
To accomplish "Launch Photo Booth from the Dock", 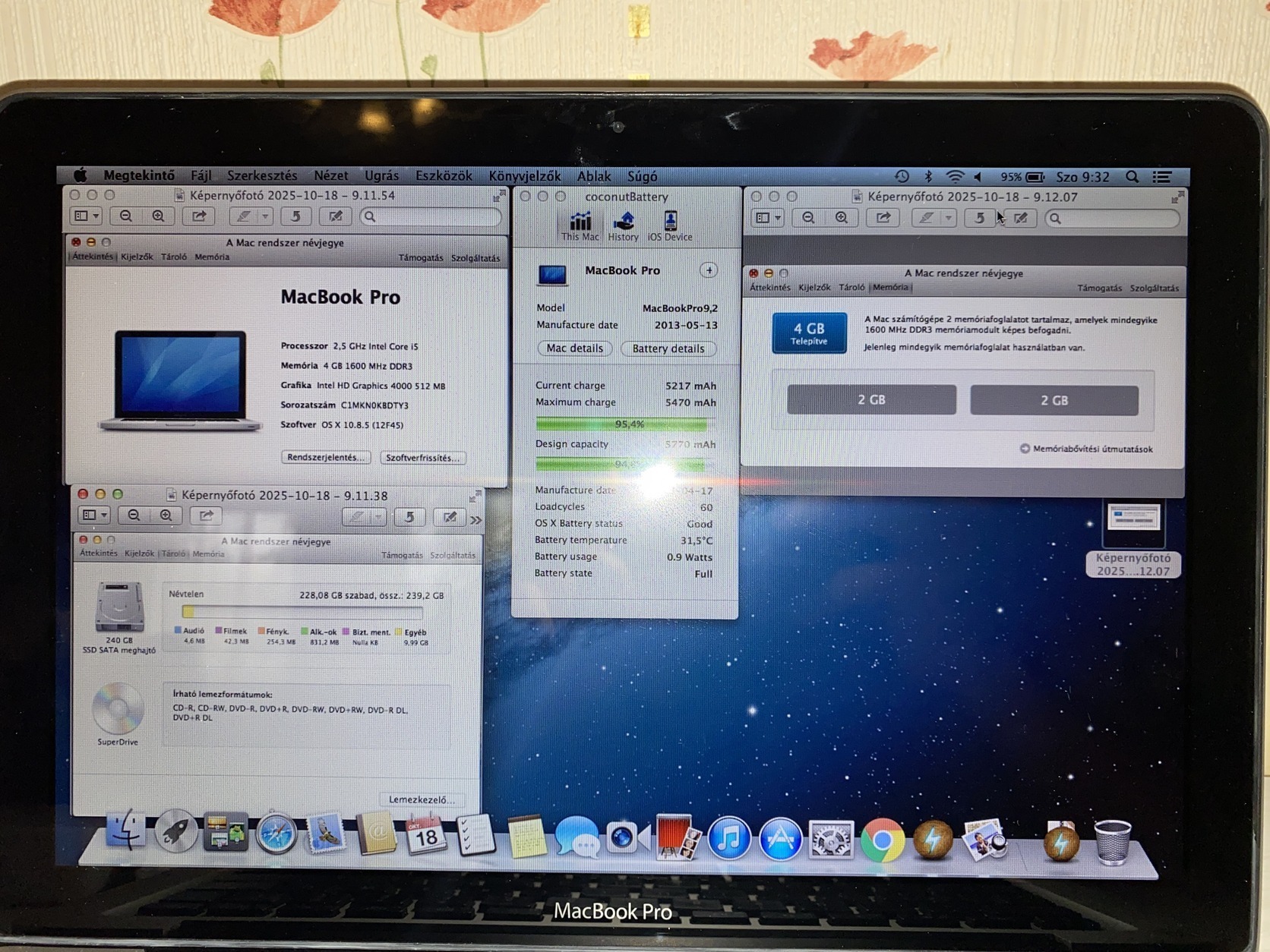I will [675, 838].
